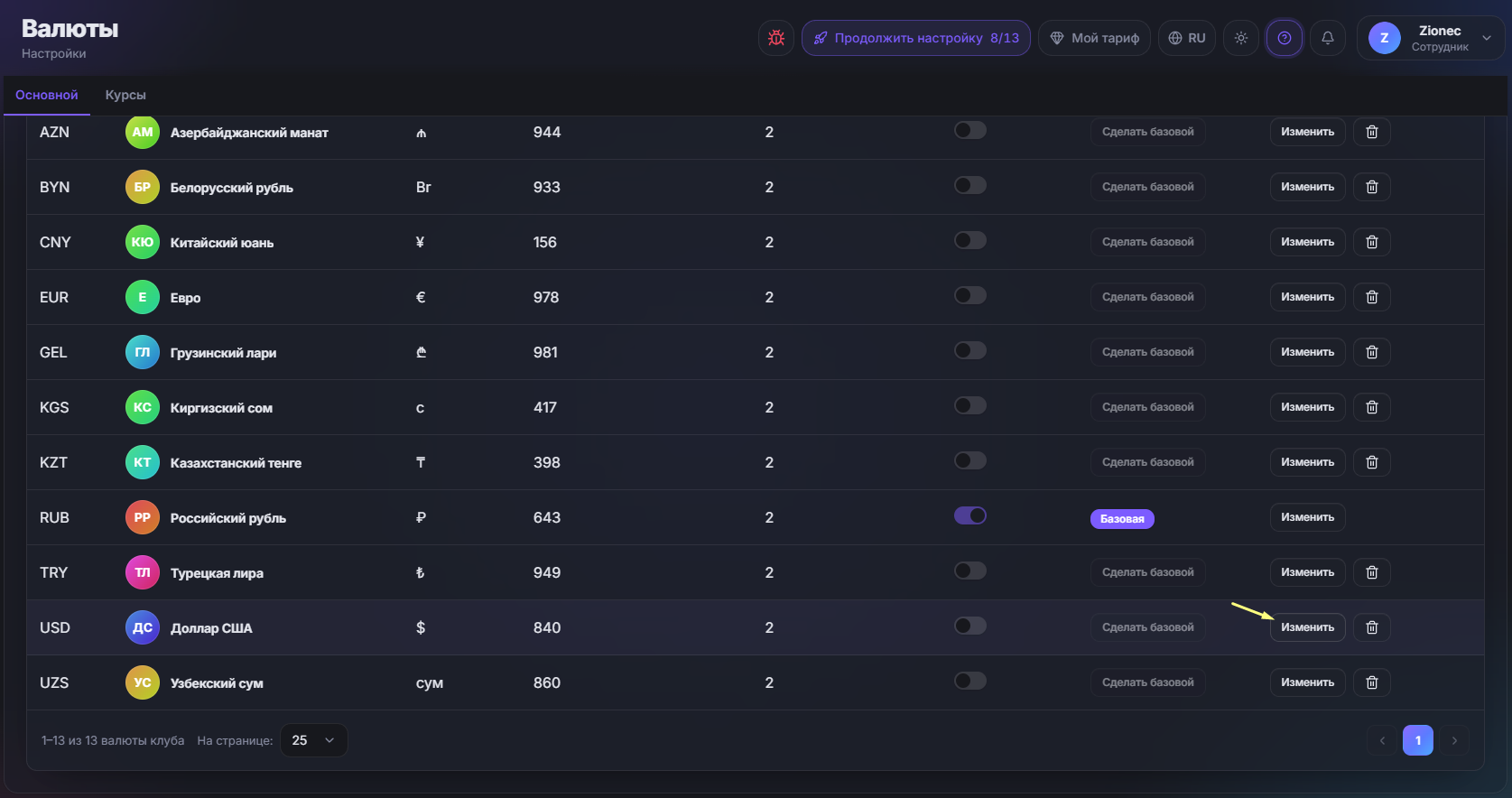The width and height of the screenshot is (1512, 798).
Task: Open help via the question mark icon
Action: 1285,38
